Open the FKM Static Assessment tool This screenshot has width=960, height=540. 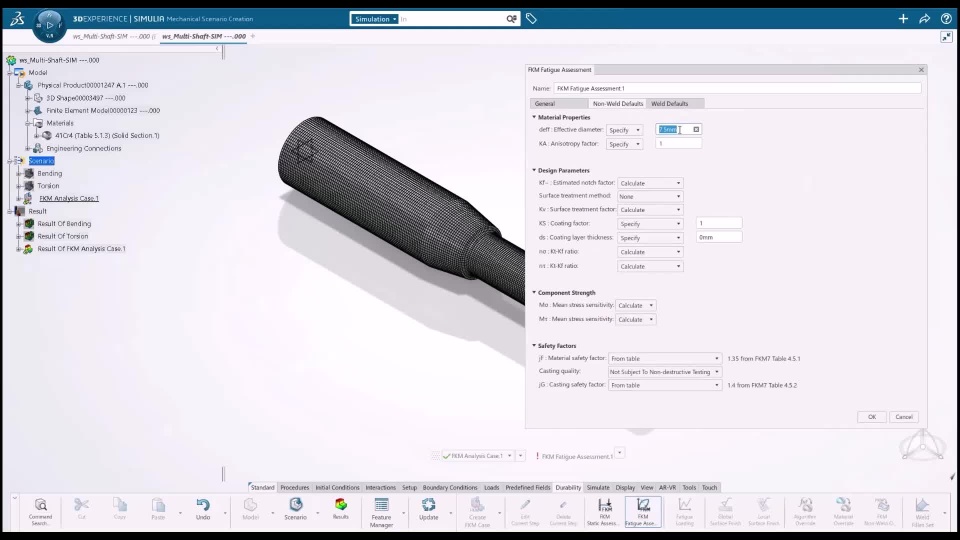click(x=604, y=505)
